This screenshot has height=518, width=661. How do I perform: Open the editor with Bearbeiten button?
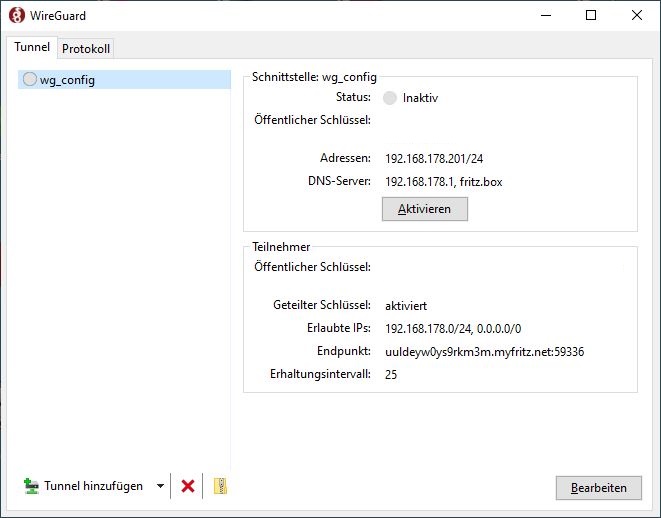598,488
